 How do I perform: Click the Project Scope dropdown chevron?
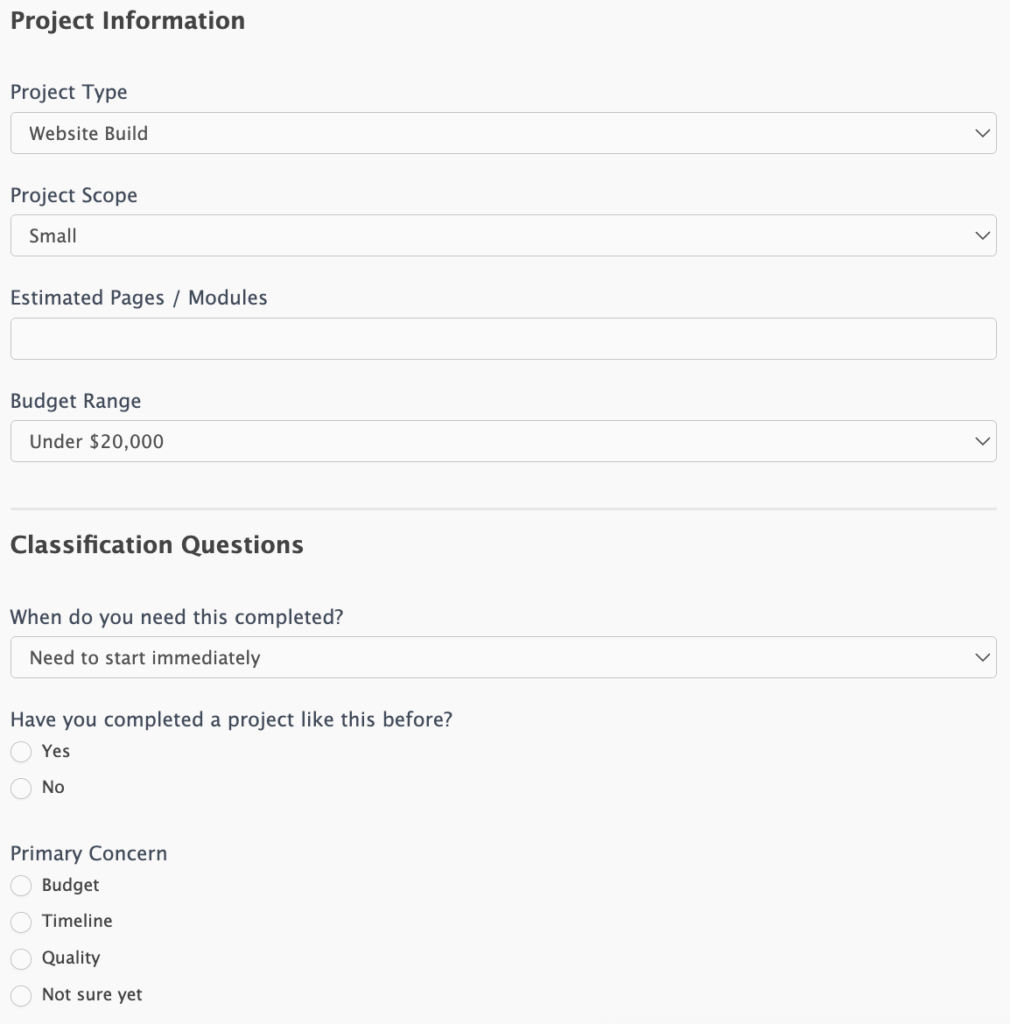(x=982, y=235)
